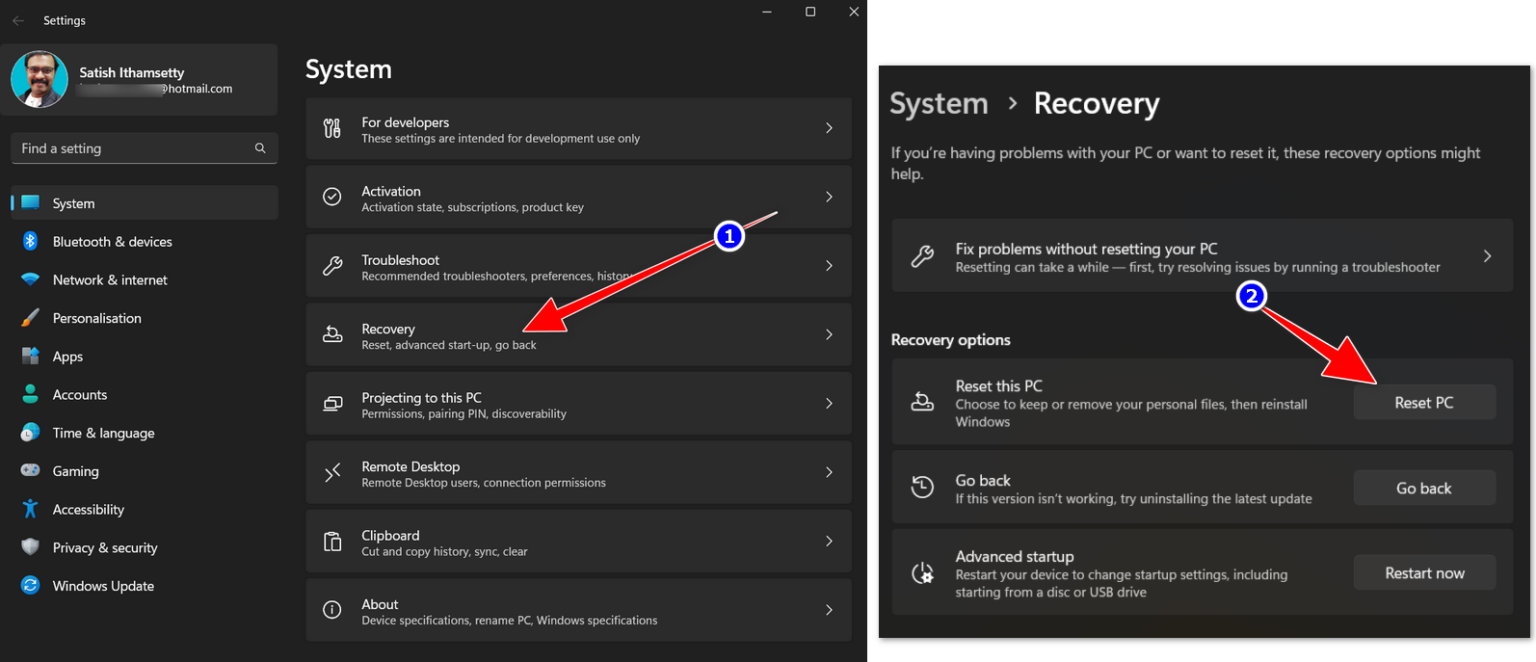The width and height of the screenshot is (1536, 662).
Task: Open Personalisation paintbrush icon
Action: pyautogui.click(x=29, y=317)
